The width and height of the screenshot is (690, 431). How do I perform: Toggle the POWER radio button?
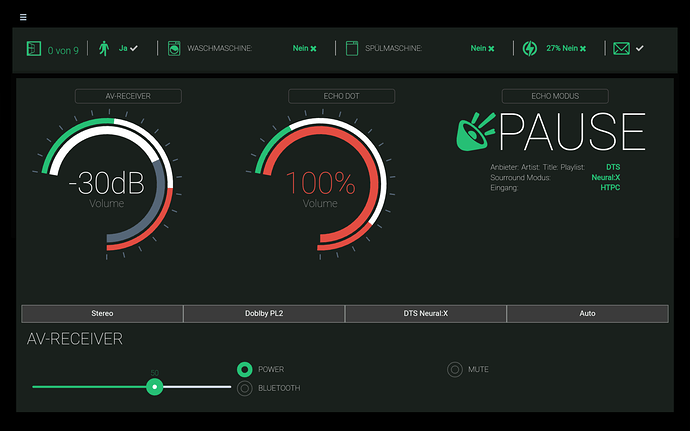tap(245, 369)
